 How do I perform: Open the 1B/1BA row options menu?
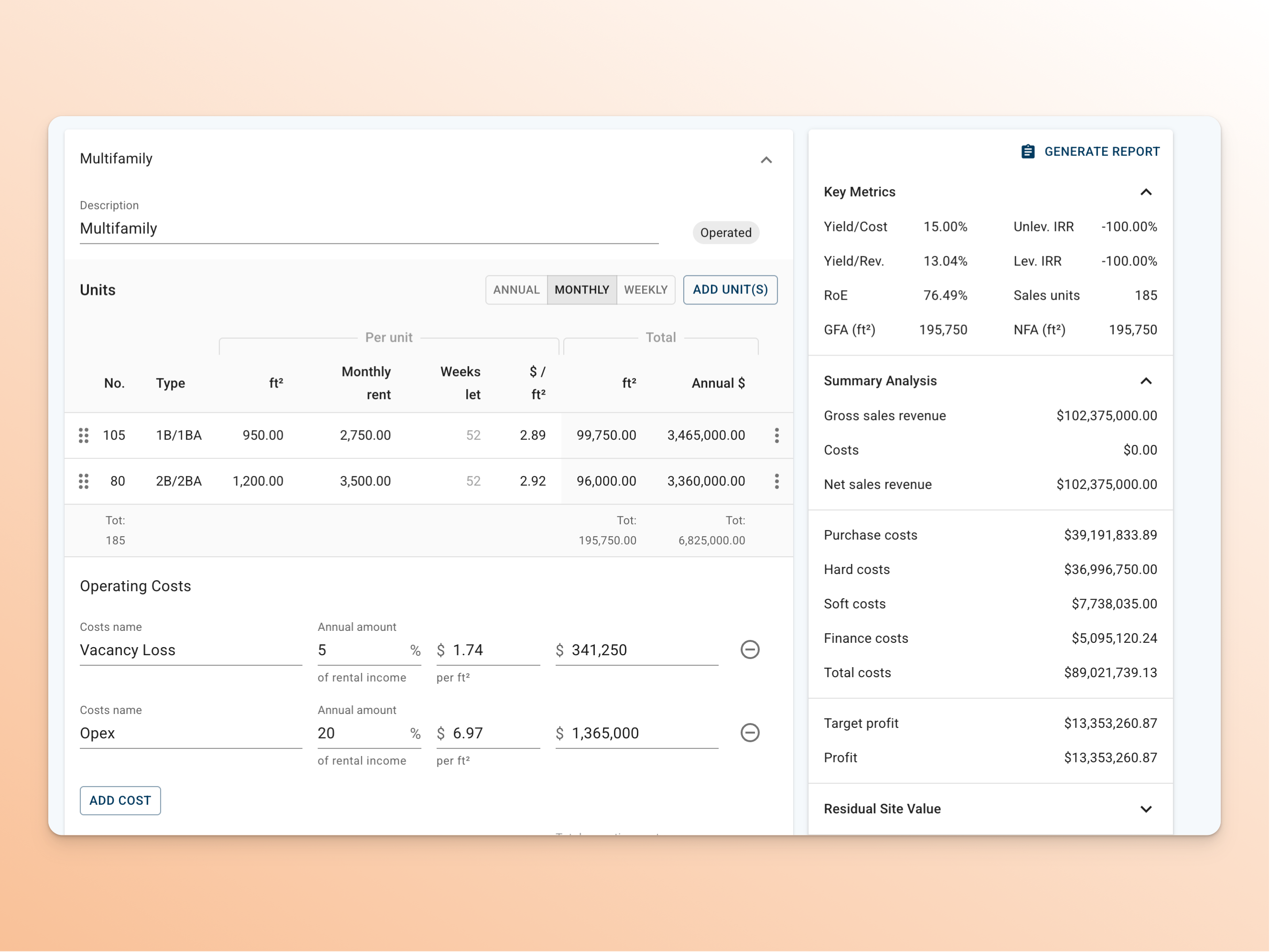point(777,435)
